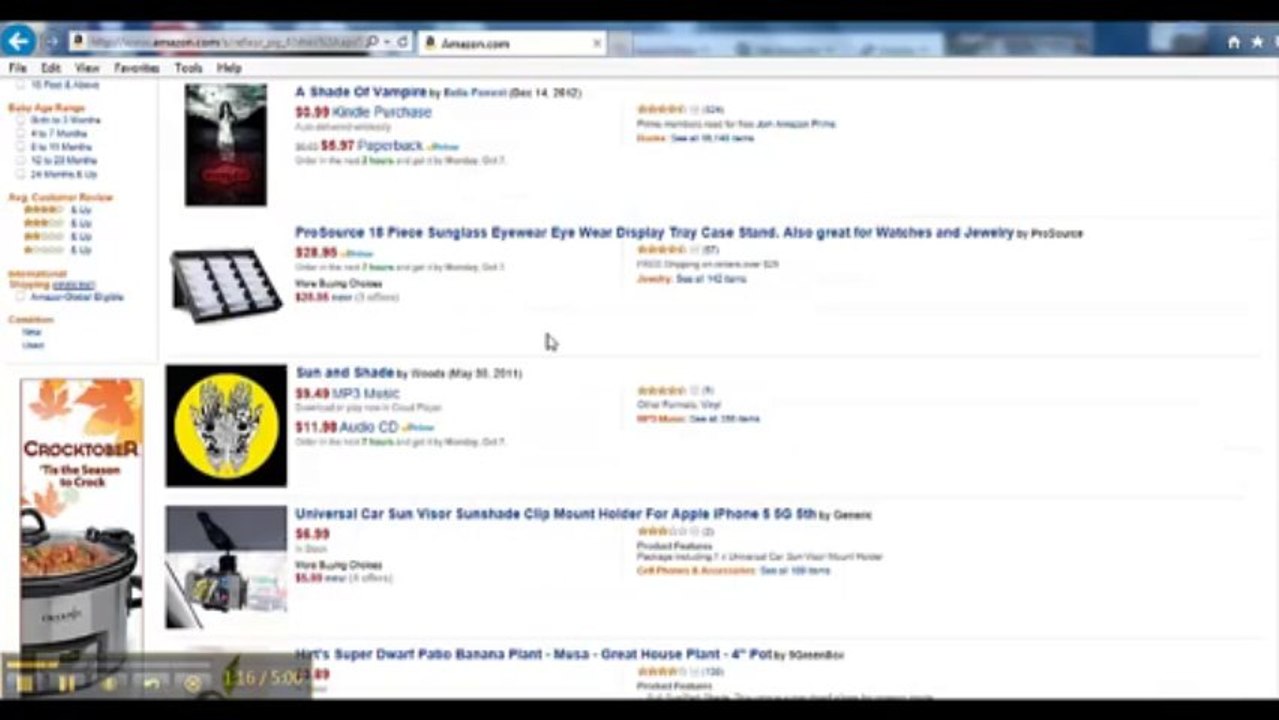1279x720 pixels.
Task: Open the File menu
Action: tap(17, 68)
